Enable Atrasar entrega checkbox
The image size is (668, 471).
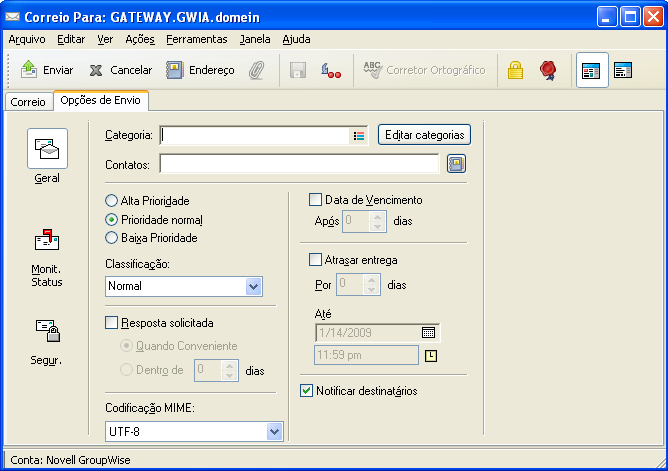tap(315, 260)
